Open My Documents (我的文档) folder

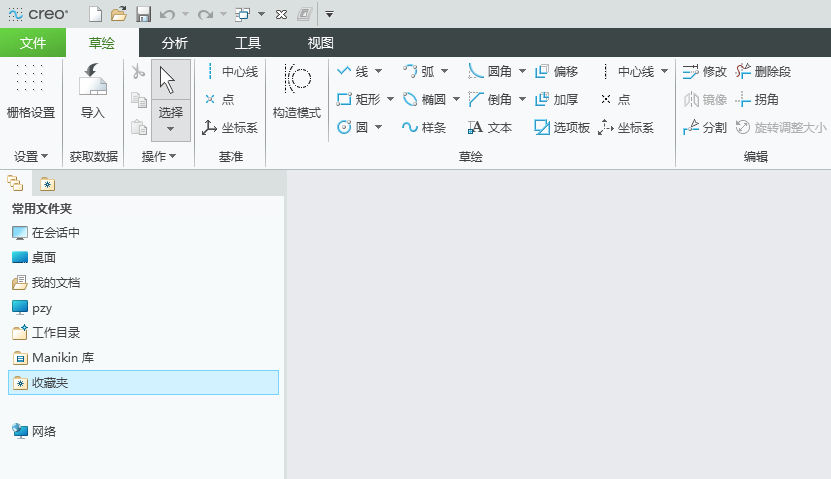click(x=46, y=282)
